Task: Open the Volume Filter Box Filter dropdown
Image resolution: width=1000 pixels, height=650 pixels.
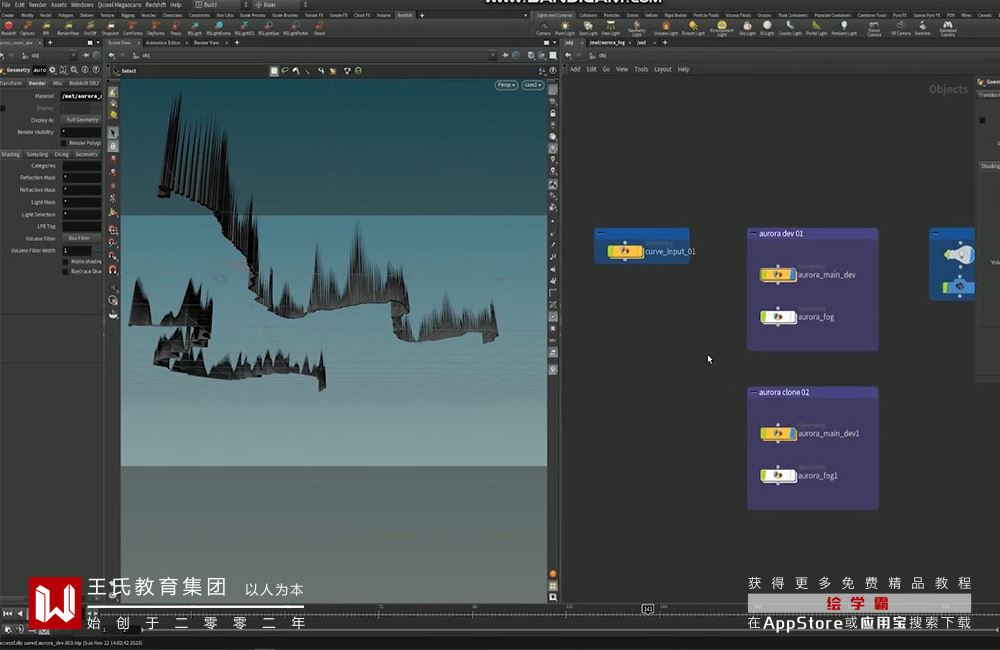Action: [82, 239]
